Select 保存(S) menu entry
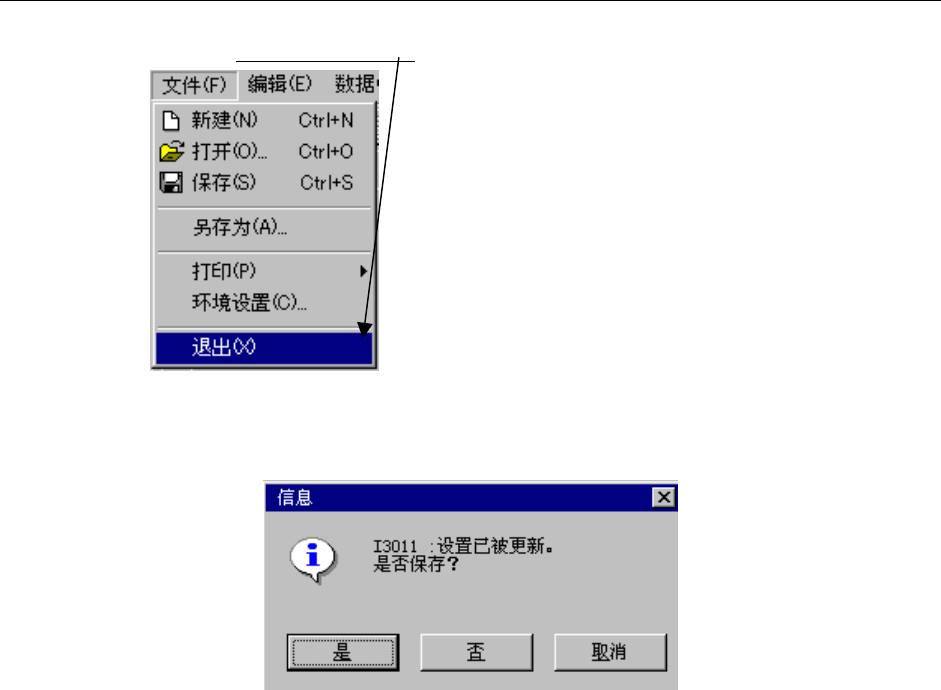This screenshot has height=690, width=941. click(x=264, y=182)
